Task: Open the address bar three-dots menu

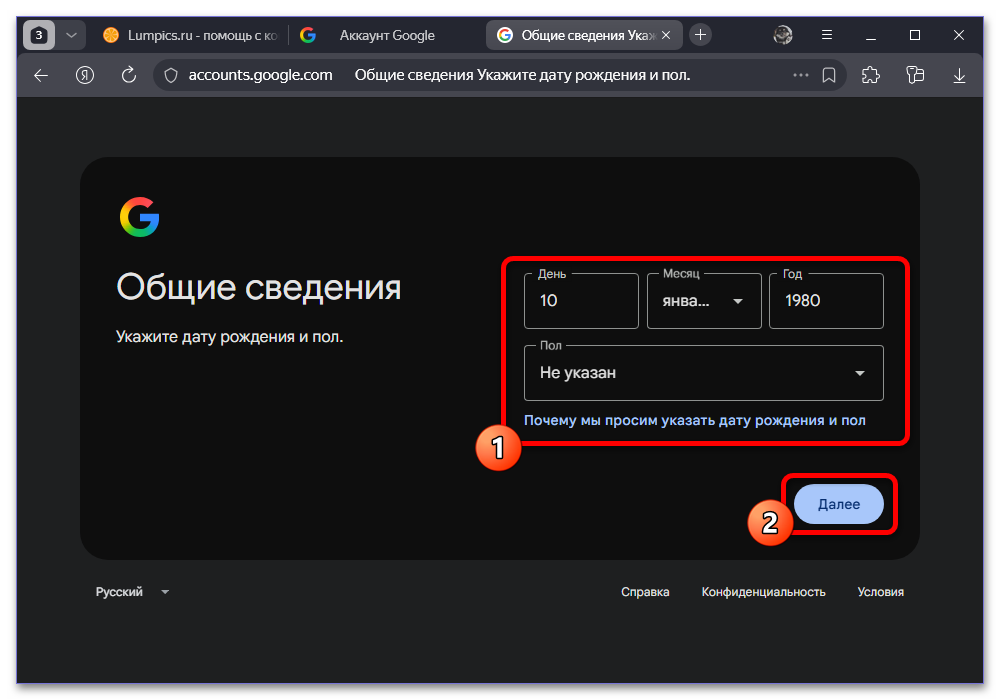Action: pyautogui.click(x=800, y=75)
